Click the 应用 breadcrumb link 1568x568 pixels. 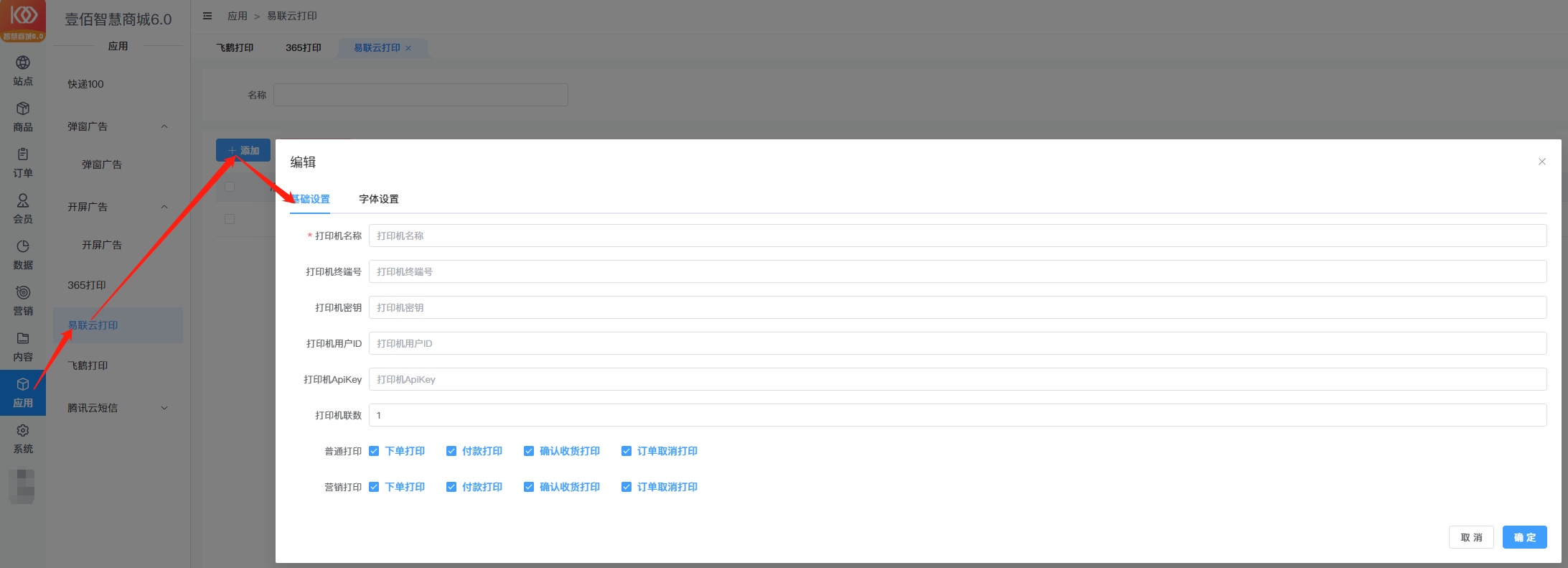click(238, 16)
